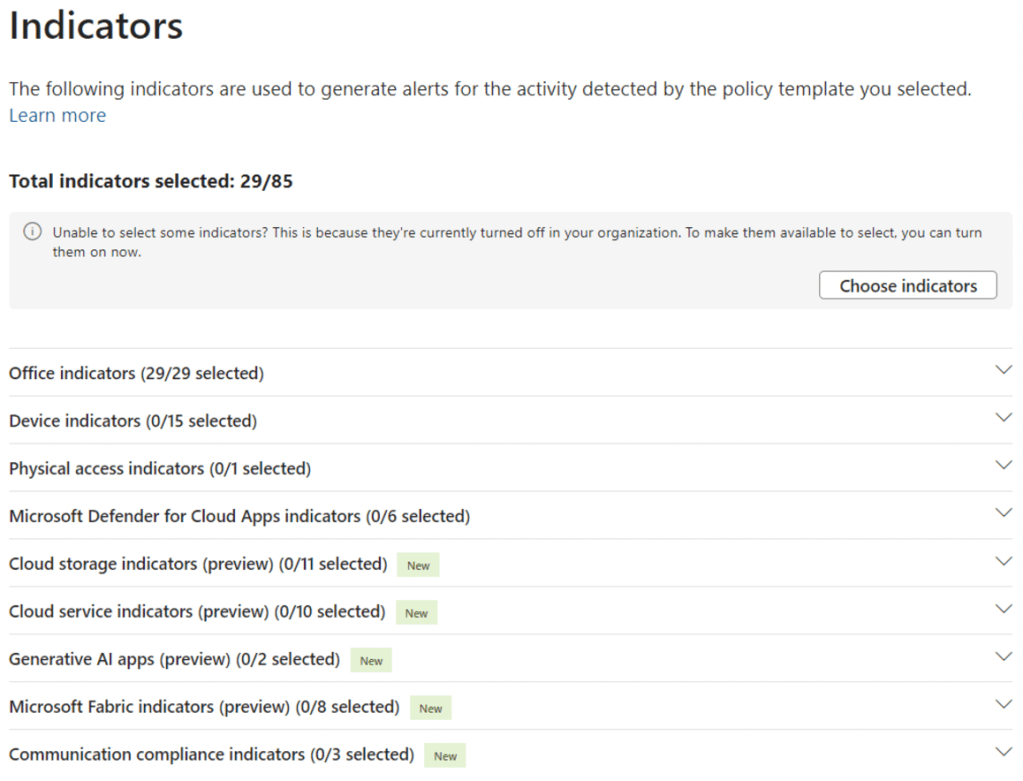Select the Office indicators (29/29 selected) label
The height and width of the screenshot is (781, 1023).
pyautogui.click(x=136, y=374)
